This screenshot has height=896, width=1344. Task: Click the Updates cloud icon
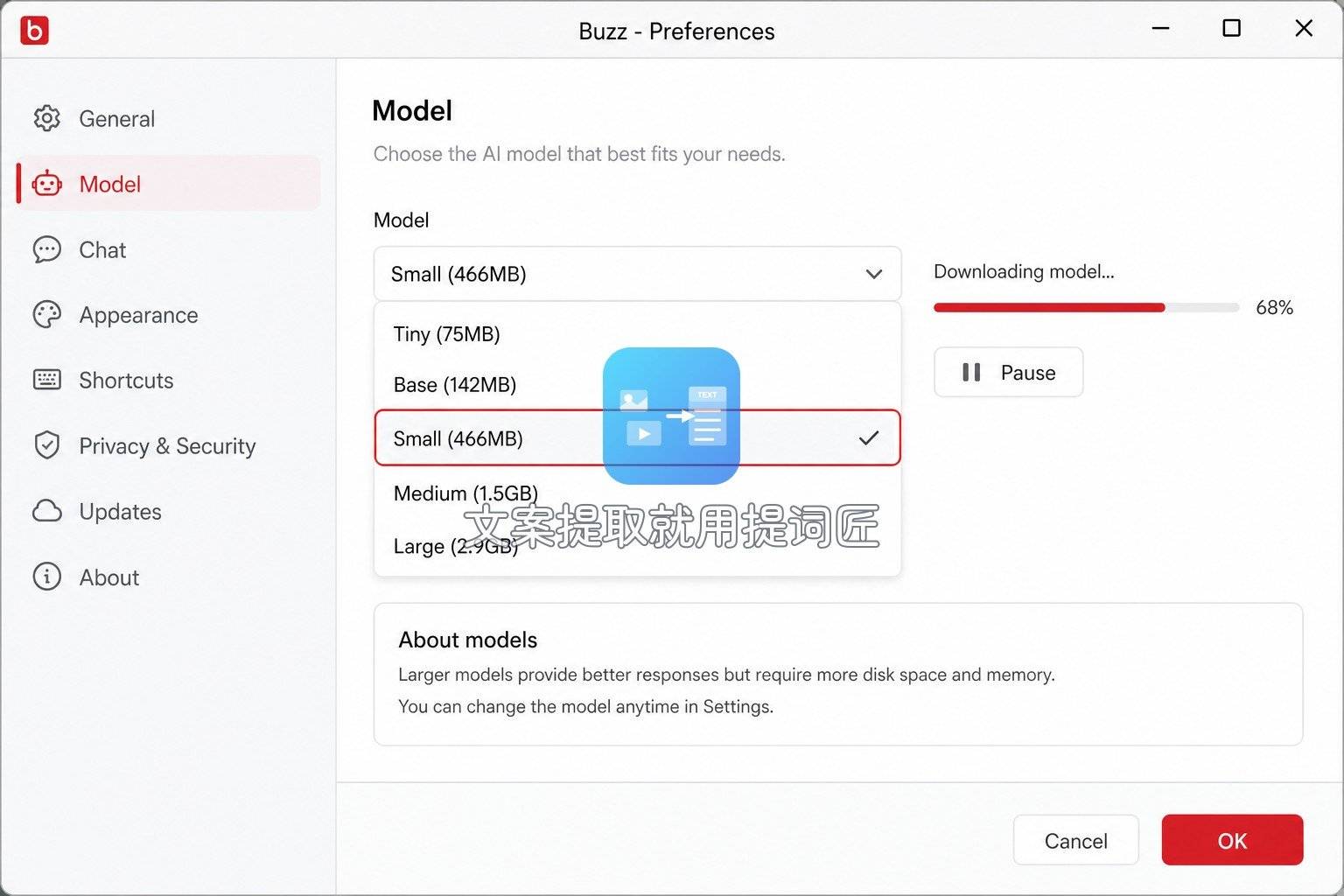point(46,511)
